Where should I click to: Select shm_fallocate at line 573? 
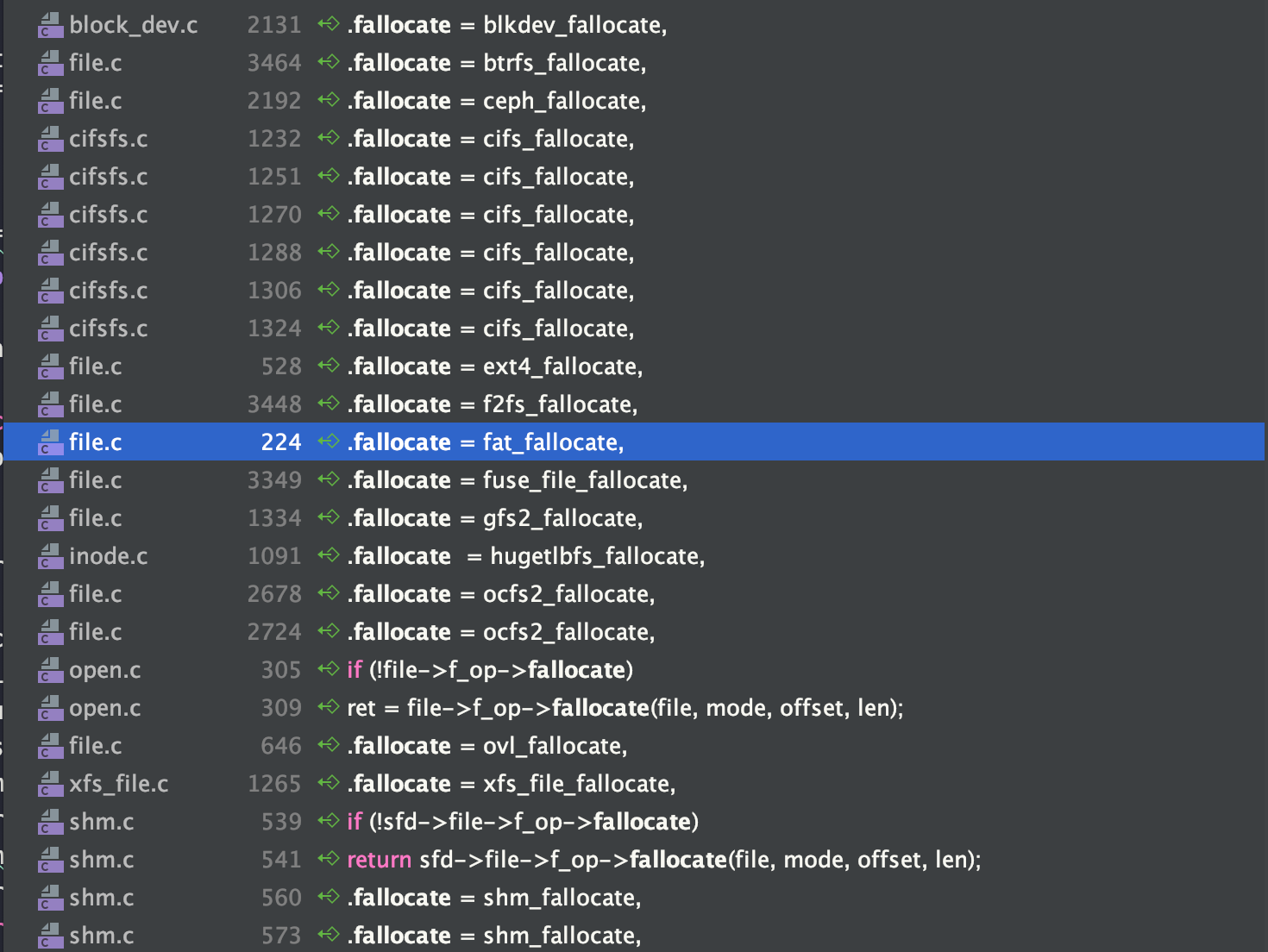pos(635,936)
